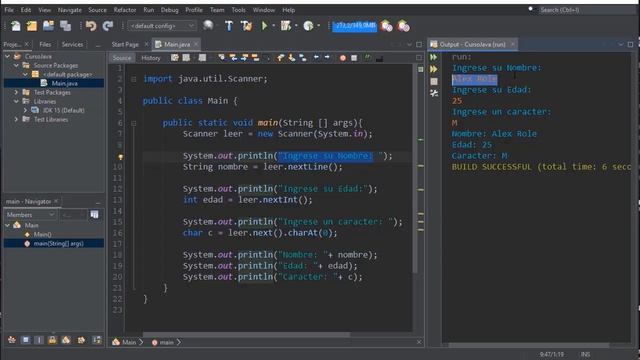Toggle Show Inherited Members filter in Navigator

click(x=11, y=340)
